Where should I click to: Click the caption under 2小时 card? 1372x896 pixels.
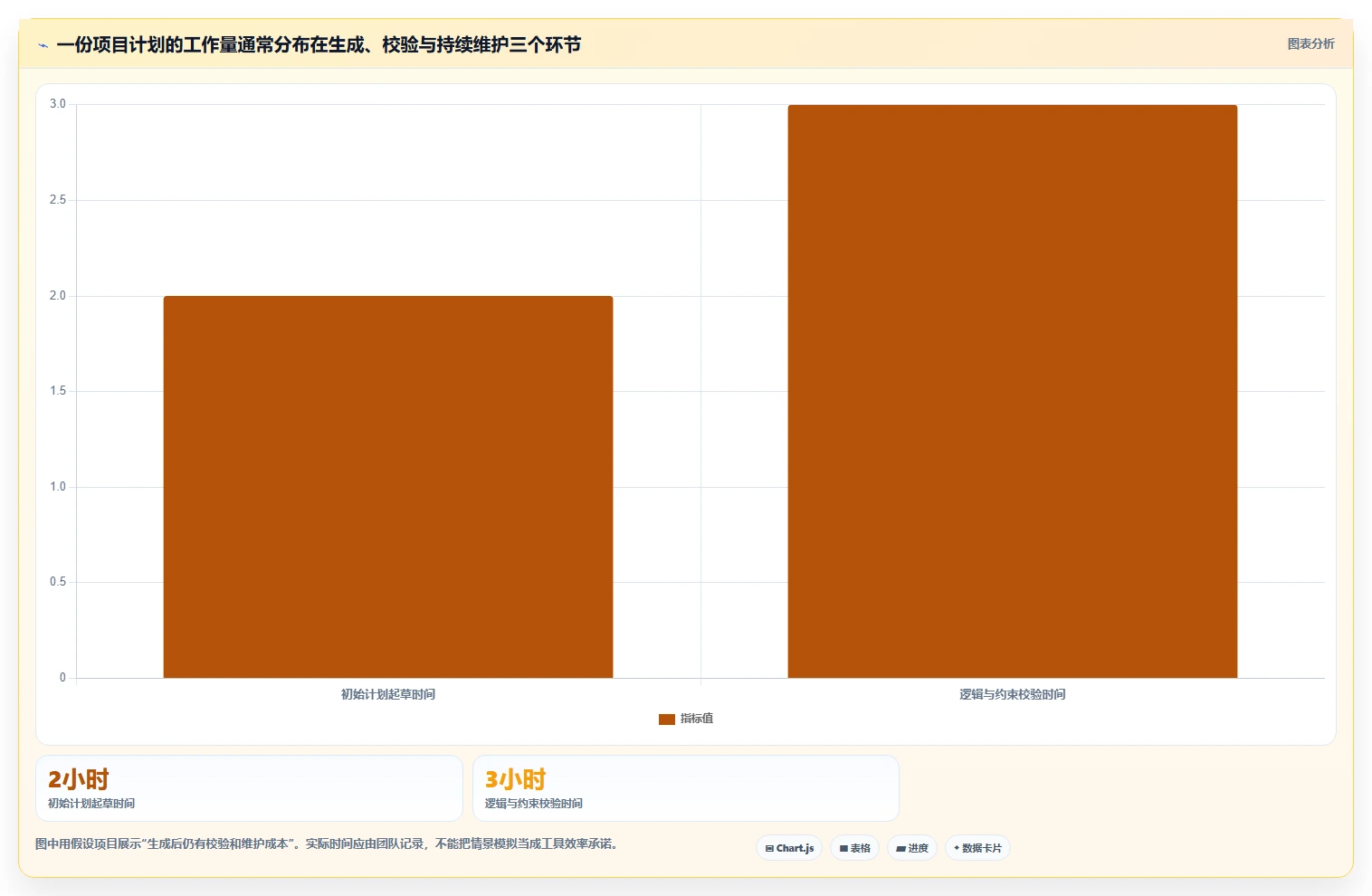click(x=91, y=804)
